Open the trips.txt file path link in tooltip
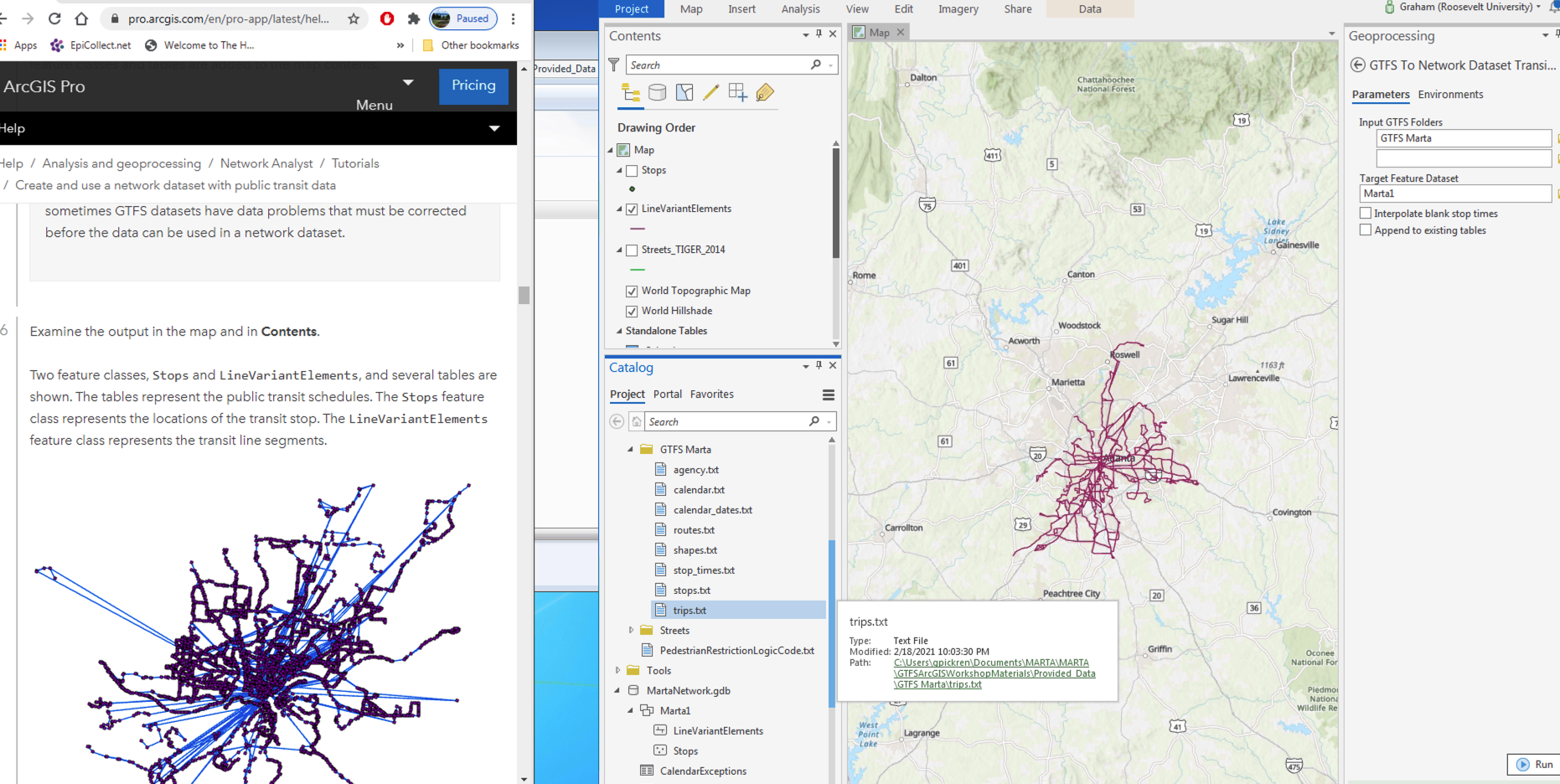Image resolution: width=1560 pixels, height=784 pixels. pyautogui.click(x=994, y=673)
